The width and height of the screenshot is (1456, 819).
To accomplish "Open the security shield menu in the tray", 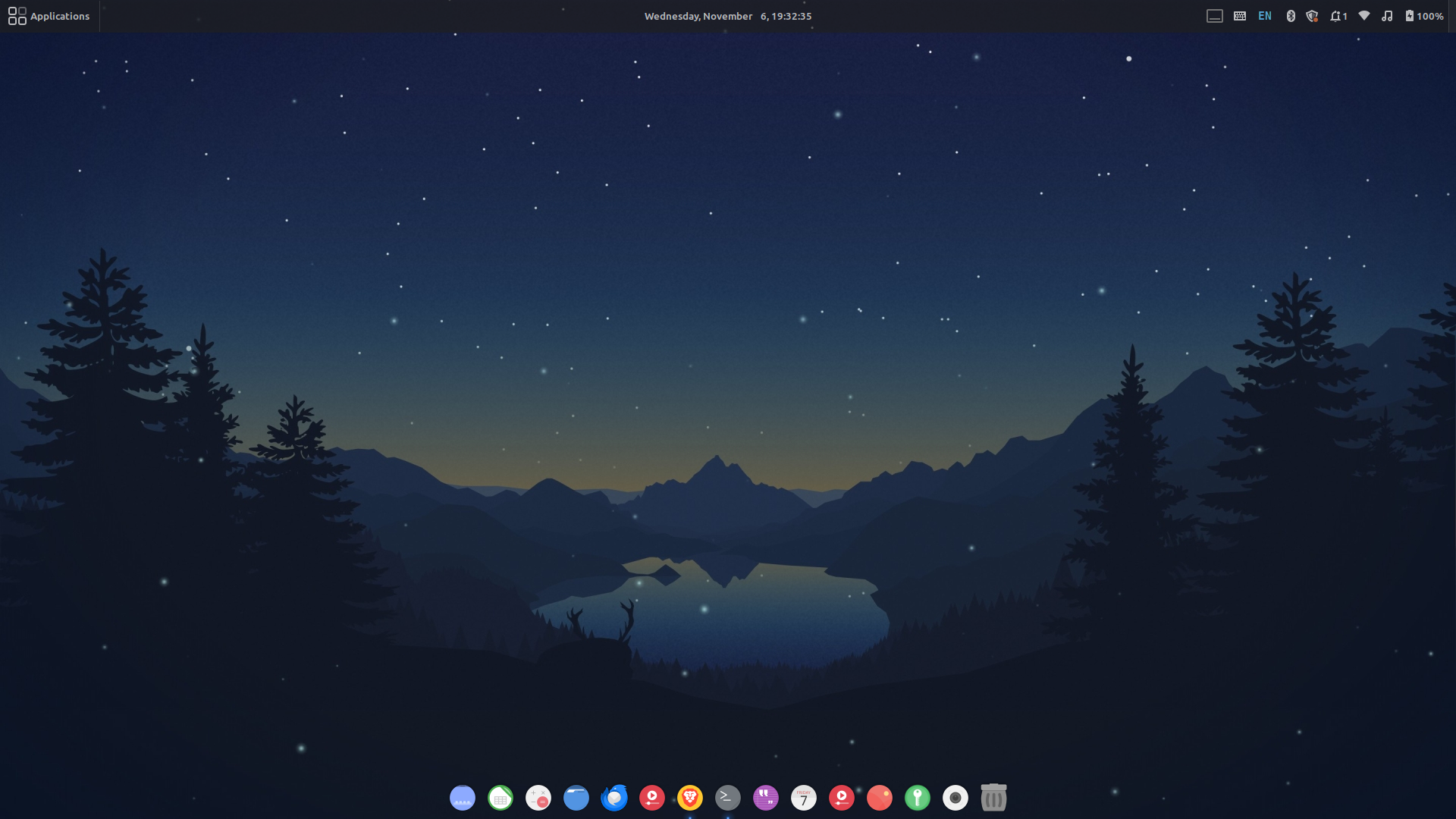I will pos(1313,15).
